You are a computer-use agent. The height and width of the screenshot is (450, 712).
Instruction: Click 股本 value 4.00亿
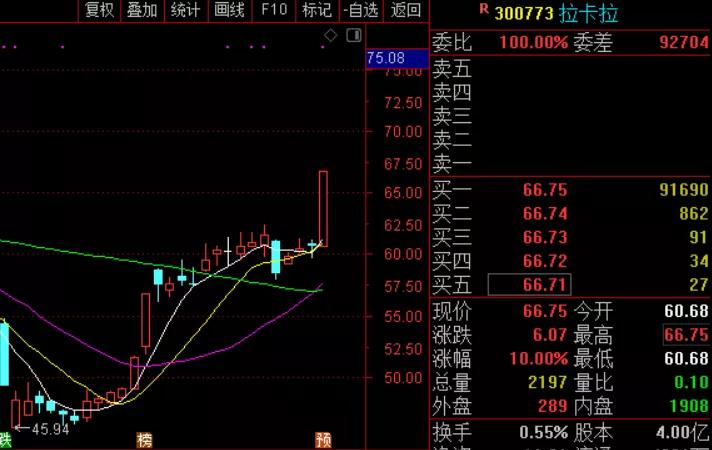coord(682,433)
